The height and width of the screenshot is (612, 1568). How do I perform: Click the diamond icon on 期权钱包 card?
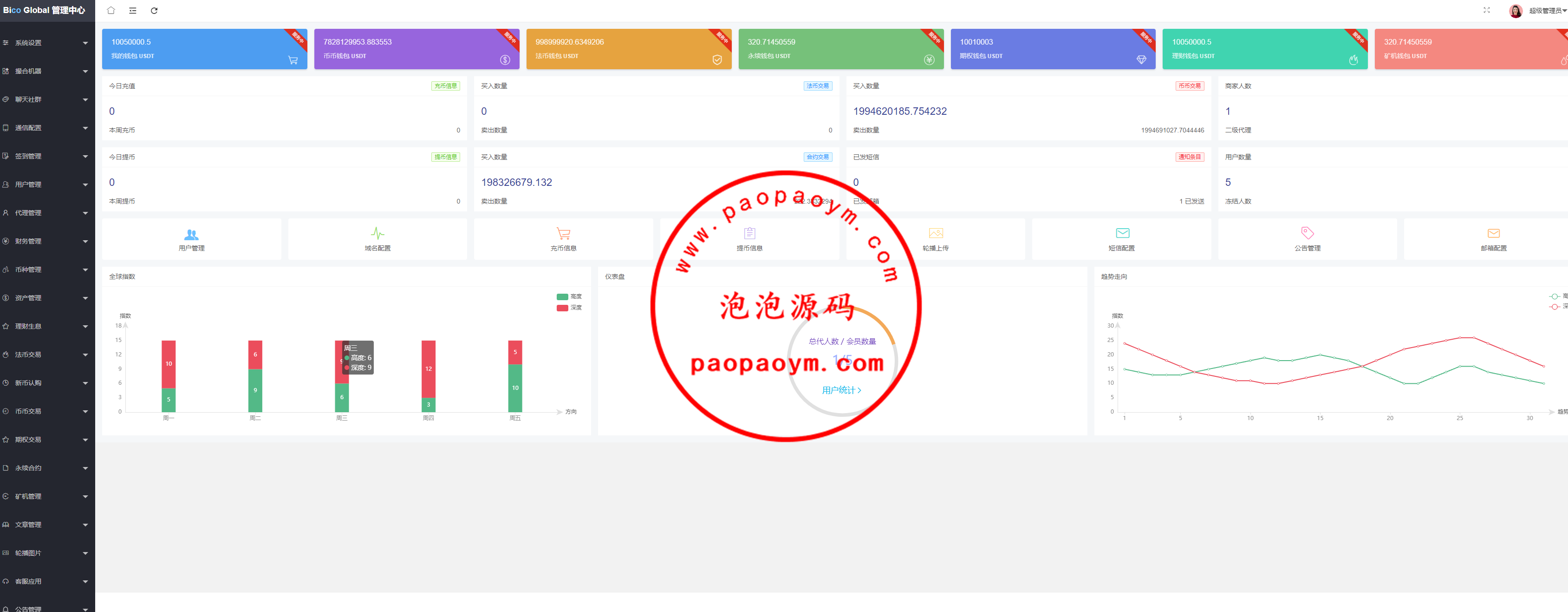click(1141, 59)
